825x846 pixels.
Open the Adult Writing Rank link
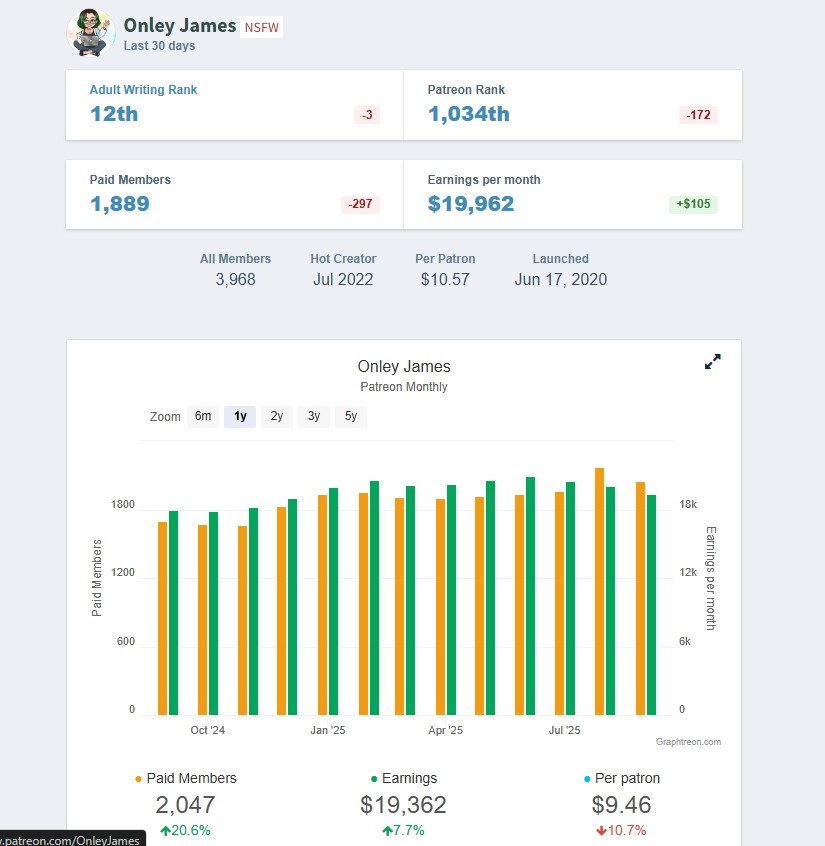[x=143, y=90]
